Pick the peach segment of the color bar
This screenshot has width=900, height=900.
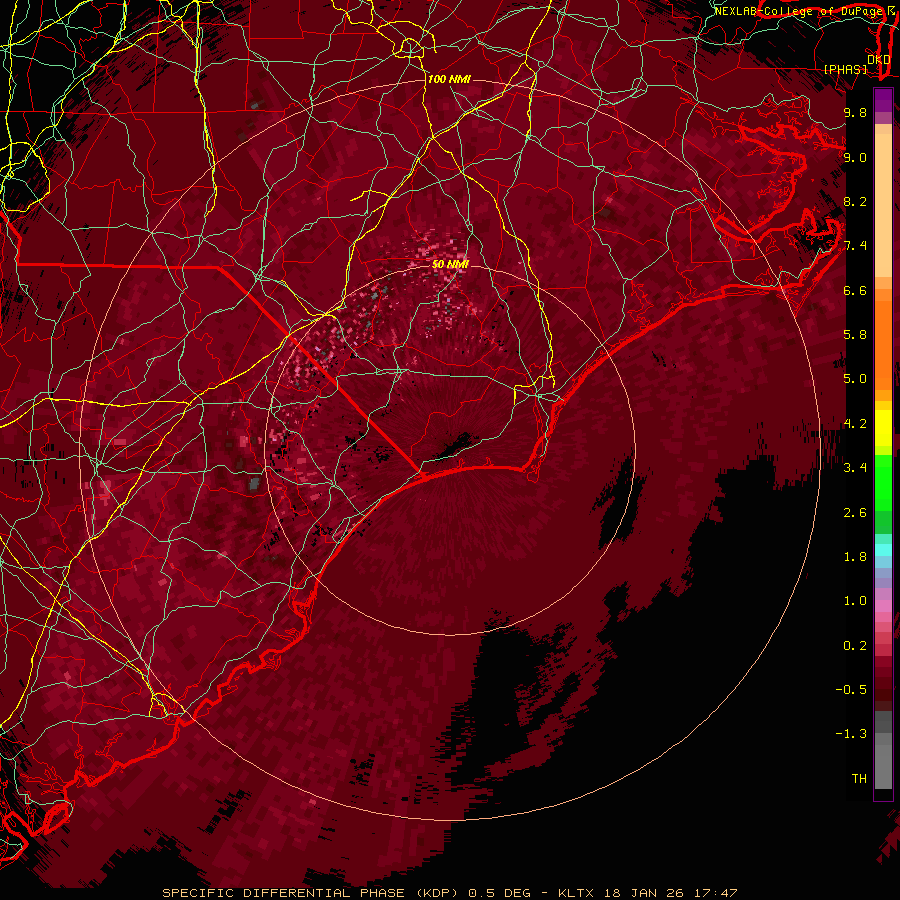(883, 201)
